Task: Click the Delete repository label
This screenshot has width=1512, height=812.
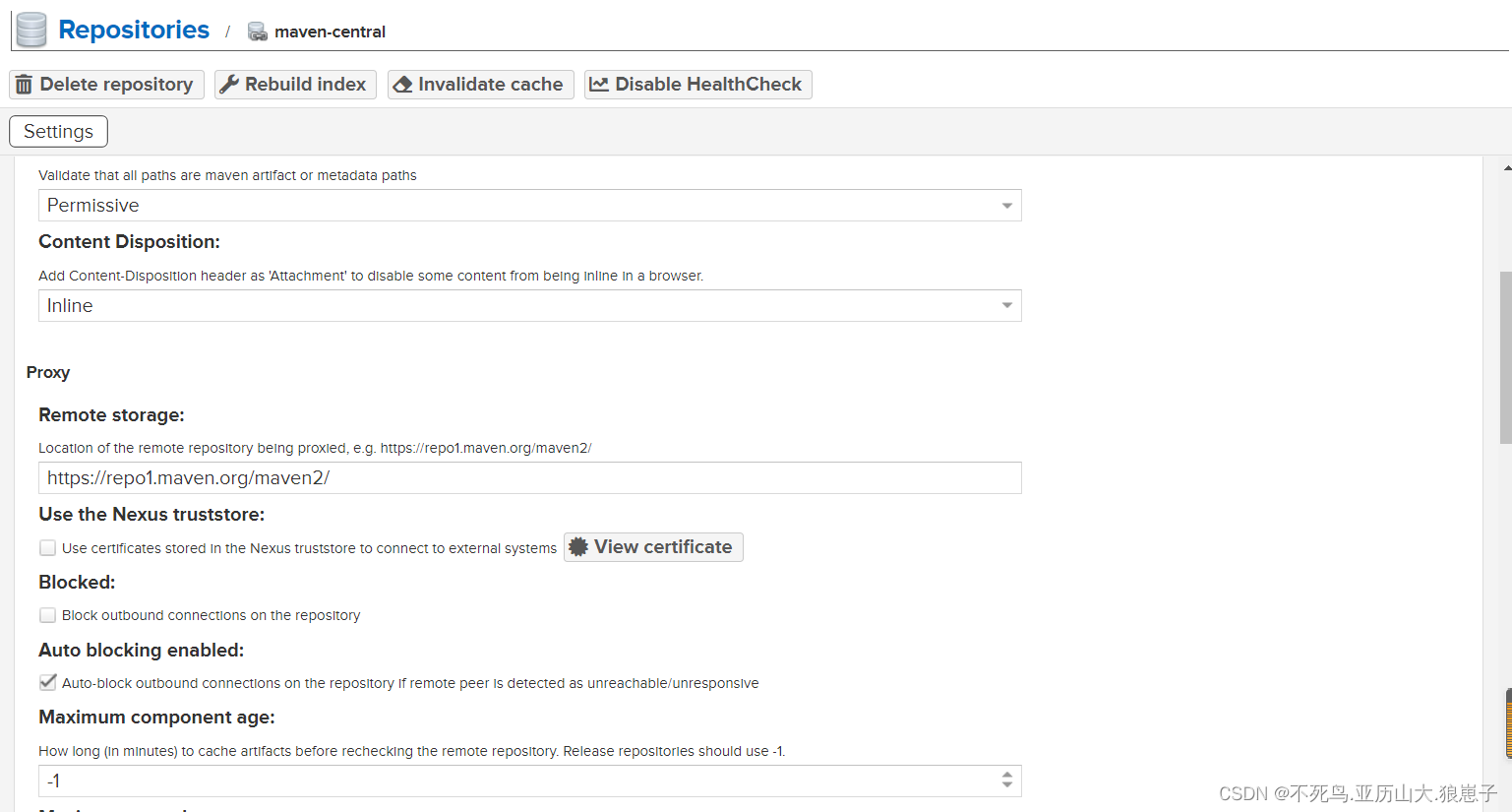Action: coord(116,85)
